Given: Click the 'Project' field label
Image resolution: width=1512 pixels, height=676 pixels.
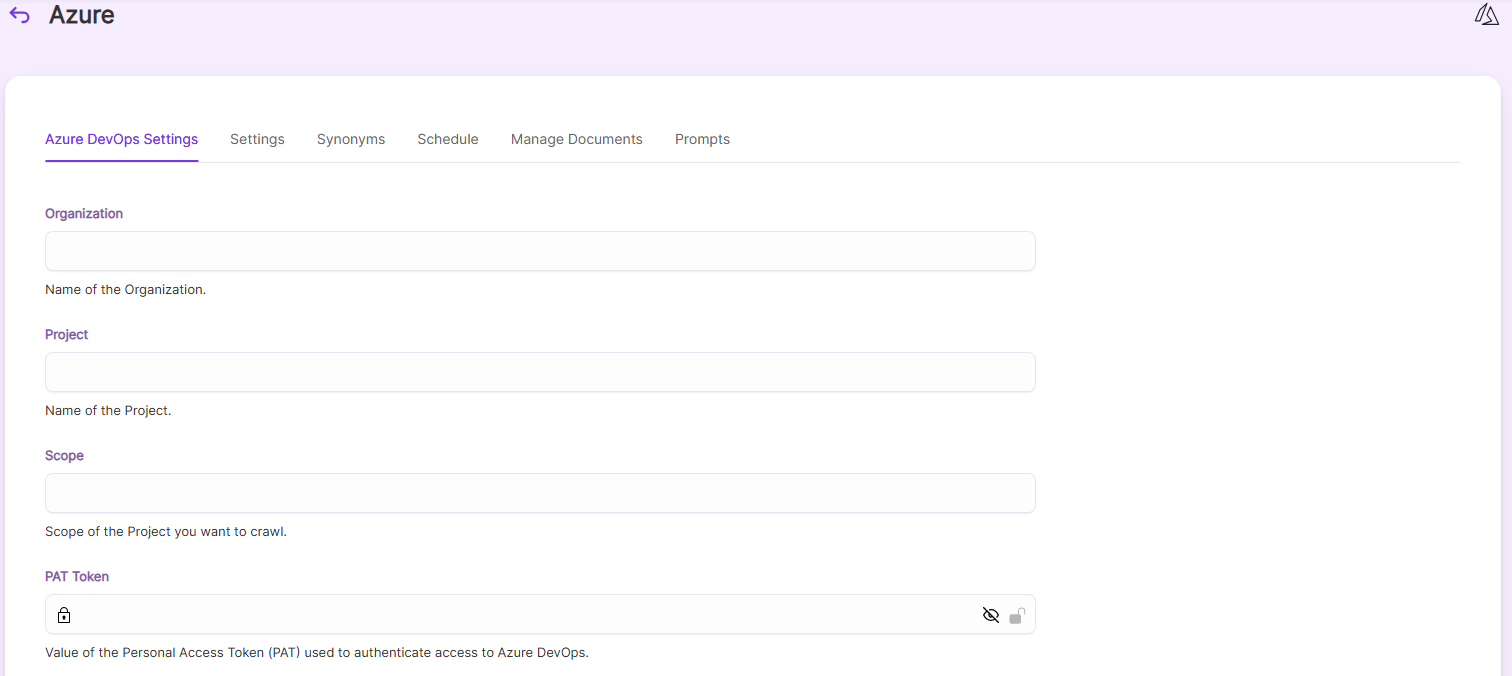Looking at the screenshot, I should click(67, 334).
